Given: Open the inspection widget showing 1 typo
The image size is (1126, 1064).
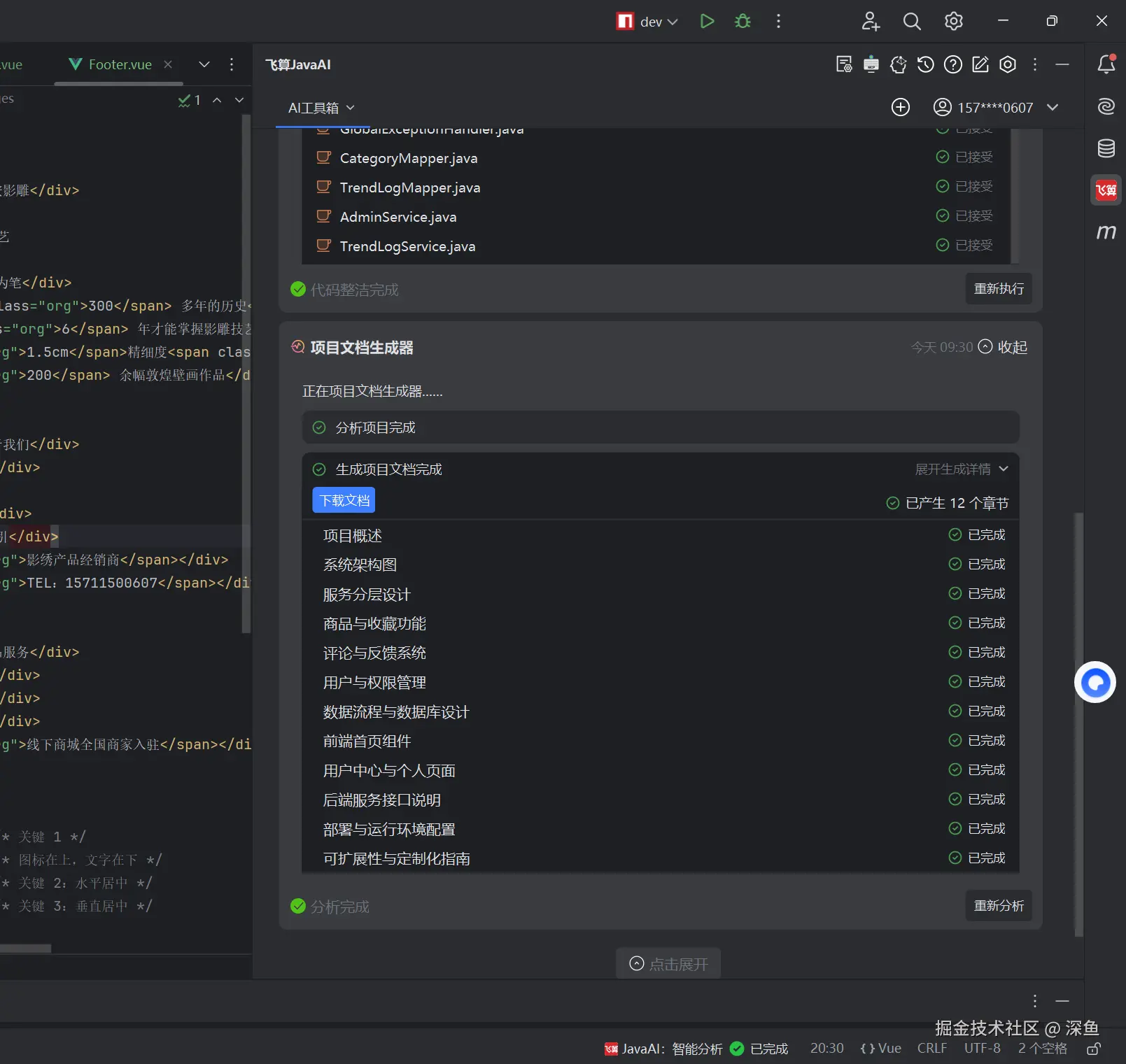Looking at the screenshot, I should tap(189, 100).
